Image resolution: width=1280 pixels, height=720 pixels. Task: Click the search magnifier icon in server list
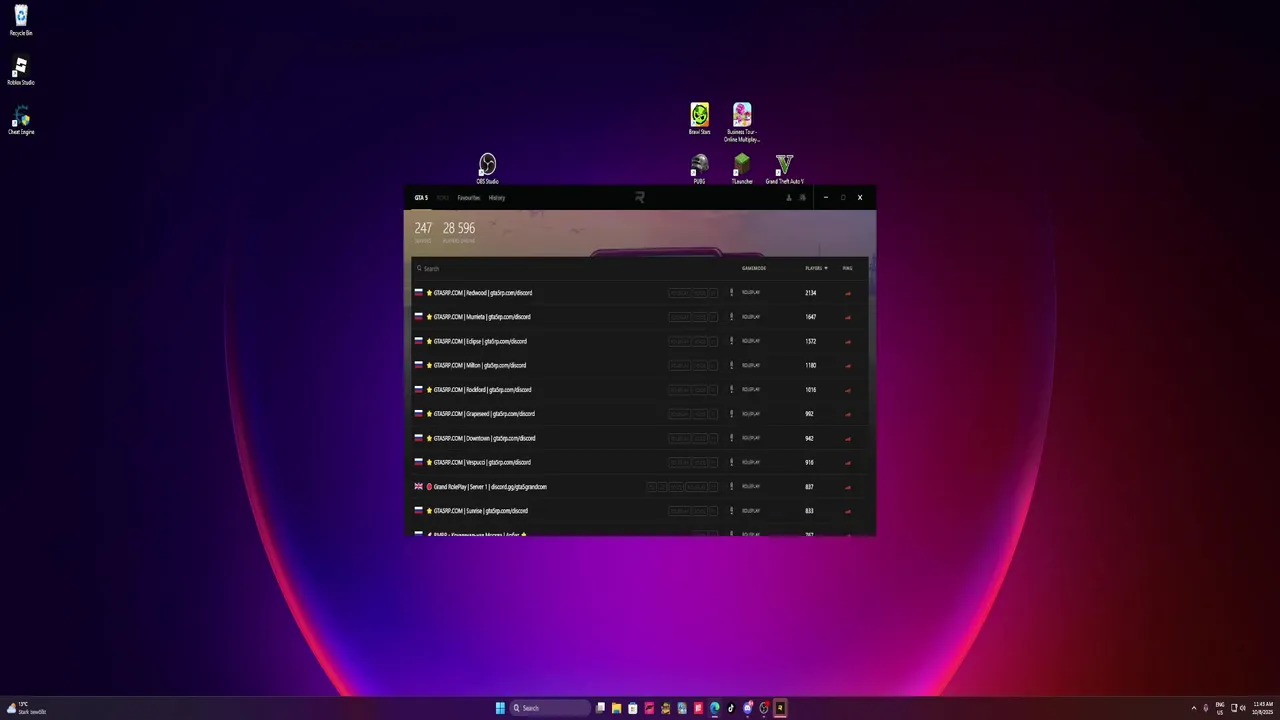coord(419,268)
